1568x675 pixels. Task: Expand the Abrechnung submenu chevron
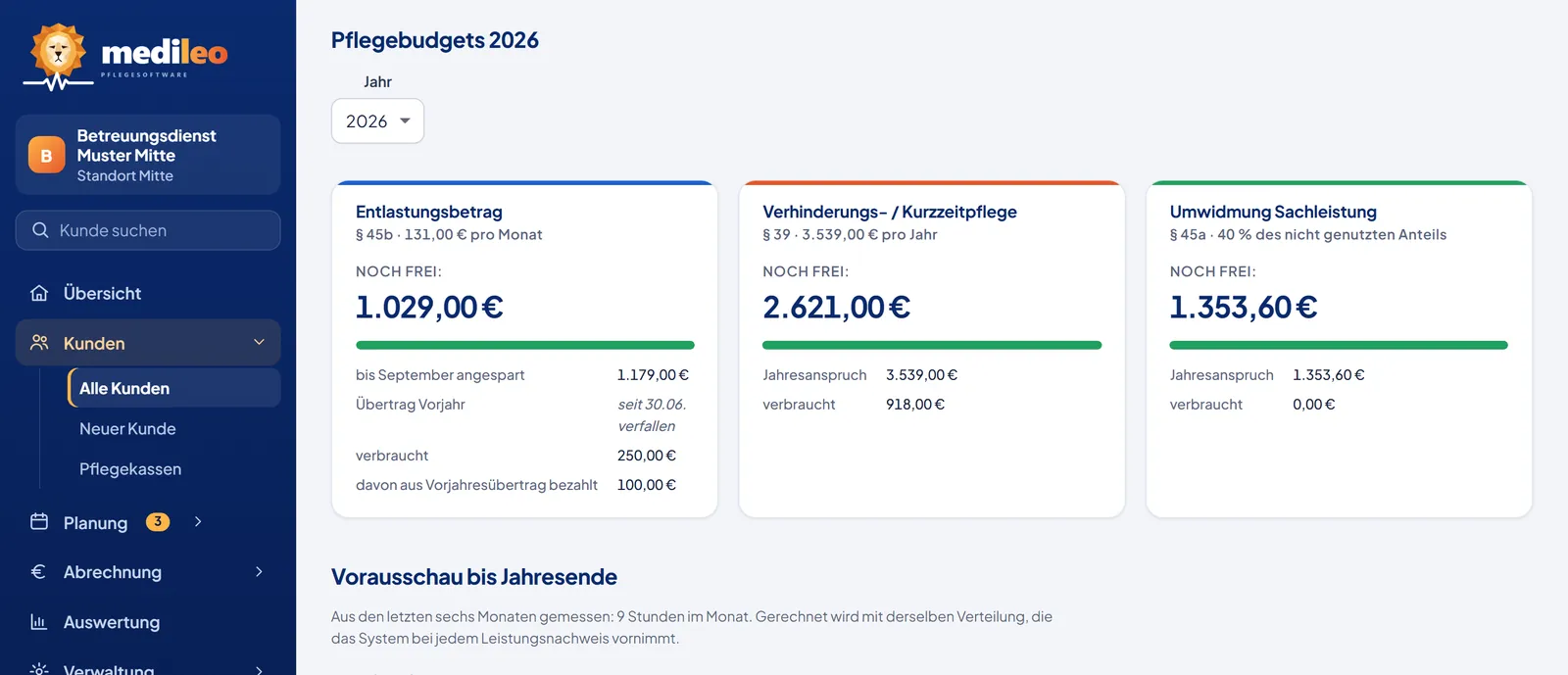pyautogui.click(x=259, y=571)
